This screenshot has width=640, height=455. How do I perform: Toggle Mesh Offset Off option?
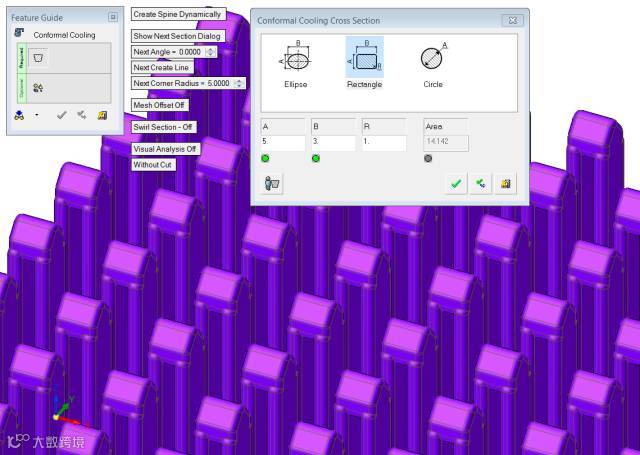coord(159,105)
